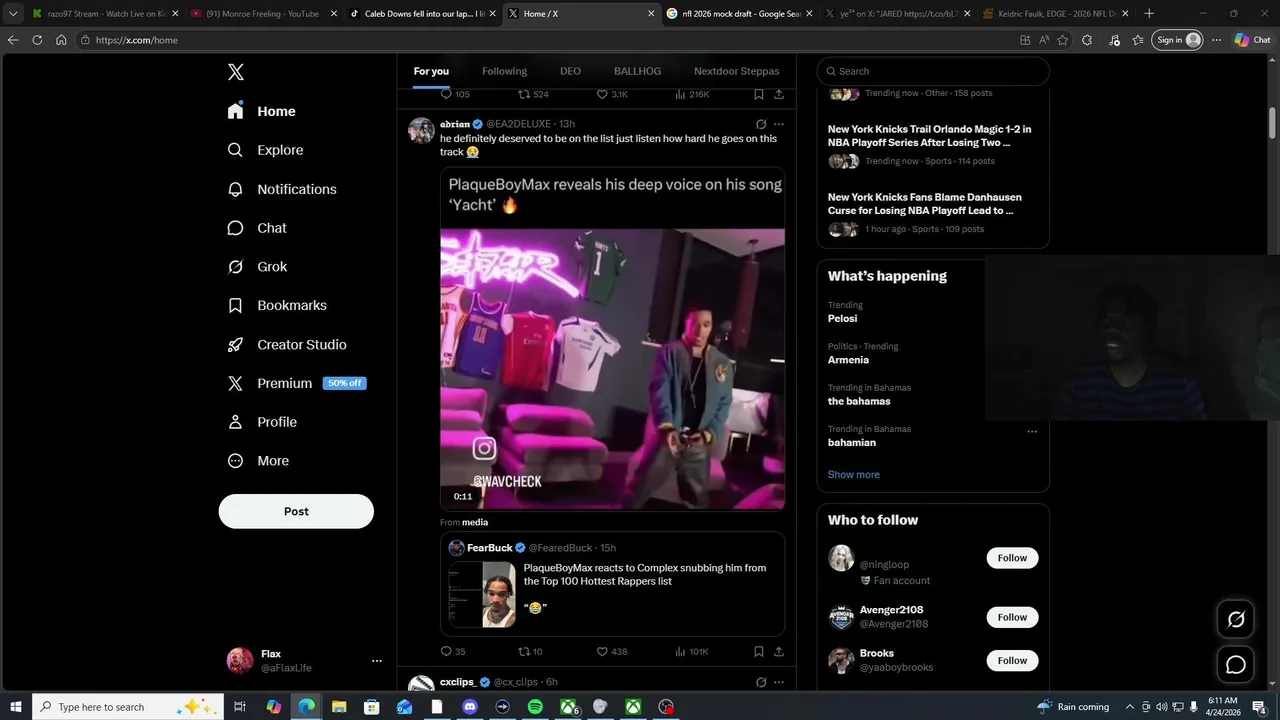Image resolution: width=1280 pixels, height=720 pixels.
Task: Switch to the DEO tab
Action: coord(570,71)
